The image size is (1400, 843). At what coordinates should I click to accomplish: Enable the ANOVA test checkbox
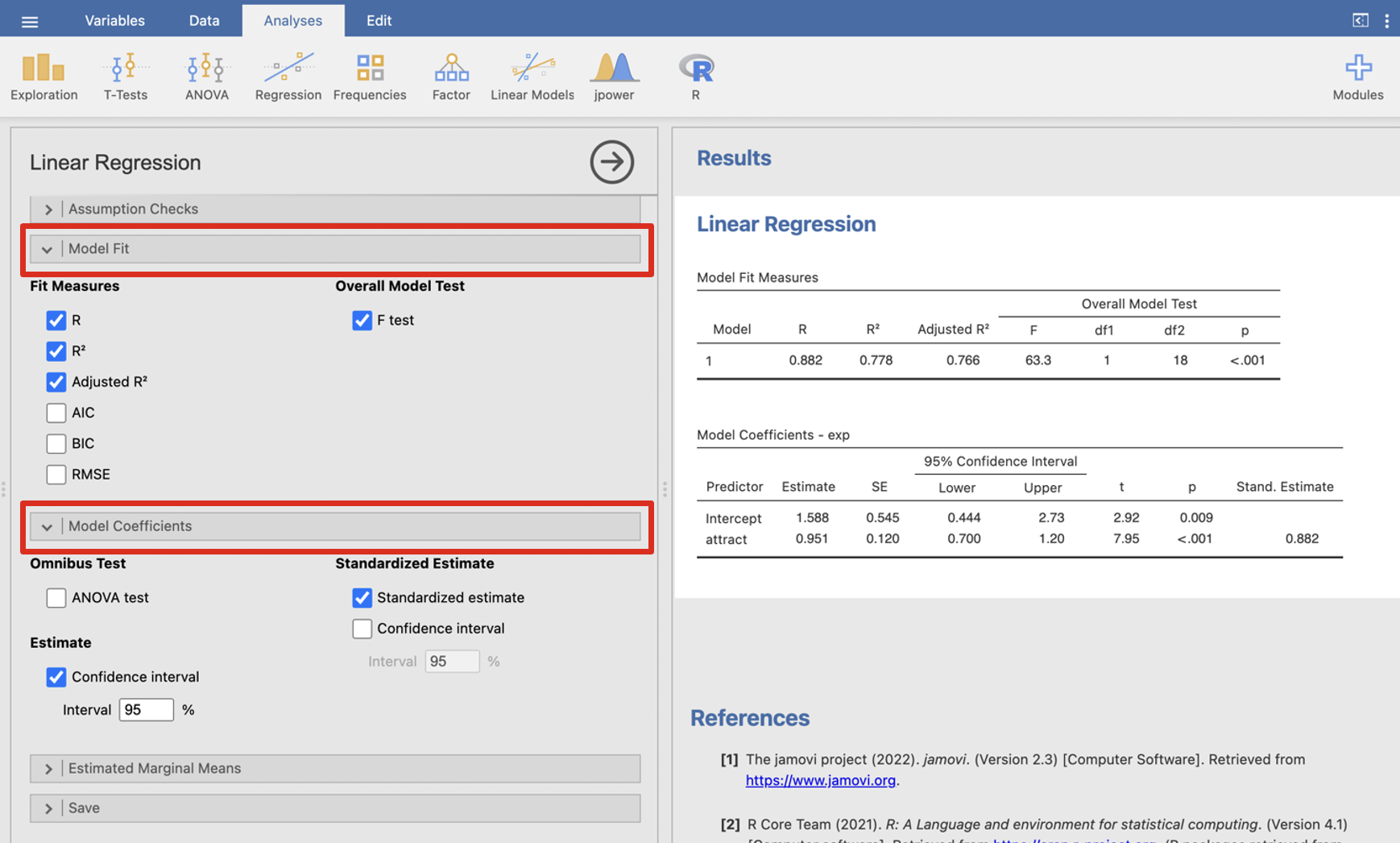[x=56, y=597]
